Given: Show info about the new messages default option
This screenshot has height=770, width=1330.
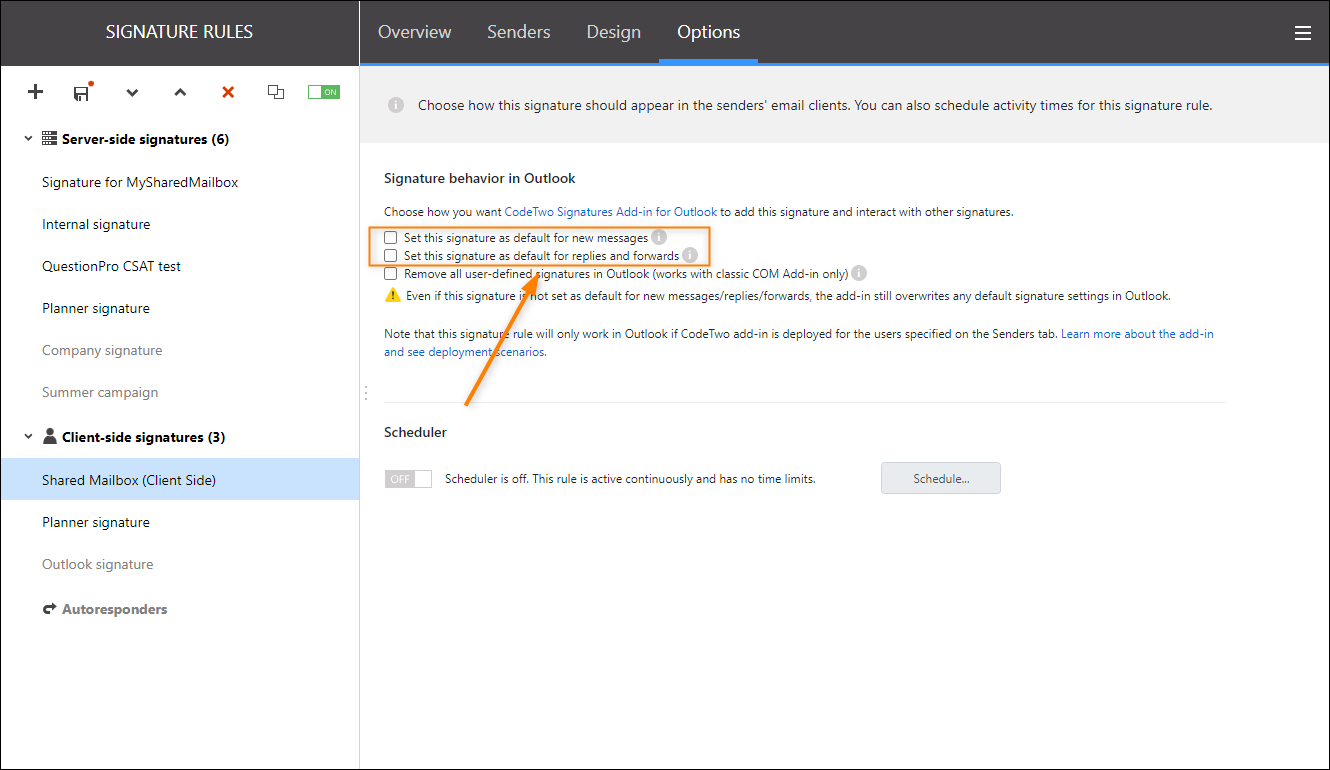Looking at the screenshot, I should point(658,237).
